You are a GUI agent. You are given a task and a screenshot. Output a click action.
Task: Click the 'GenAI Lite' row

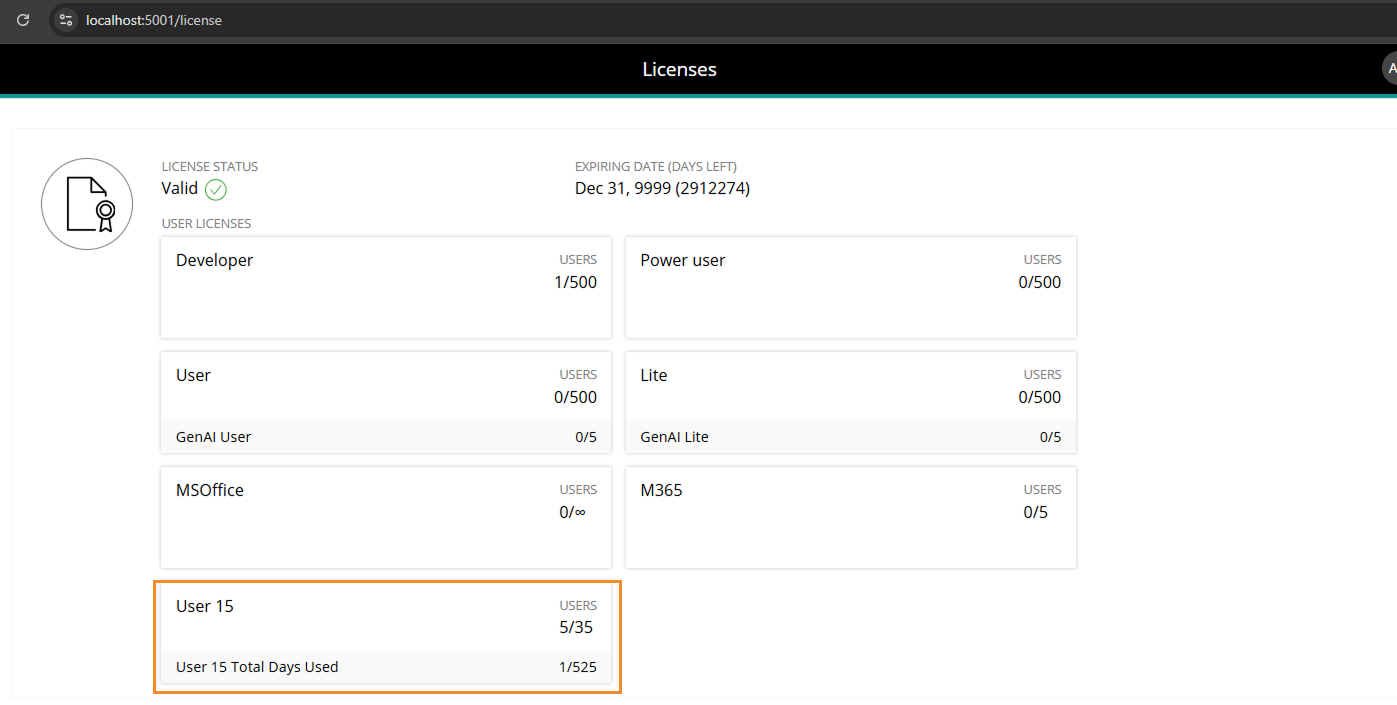click(851, 437)
